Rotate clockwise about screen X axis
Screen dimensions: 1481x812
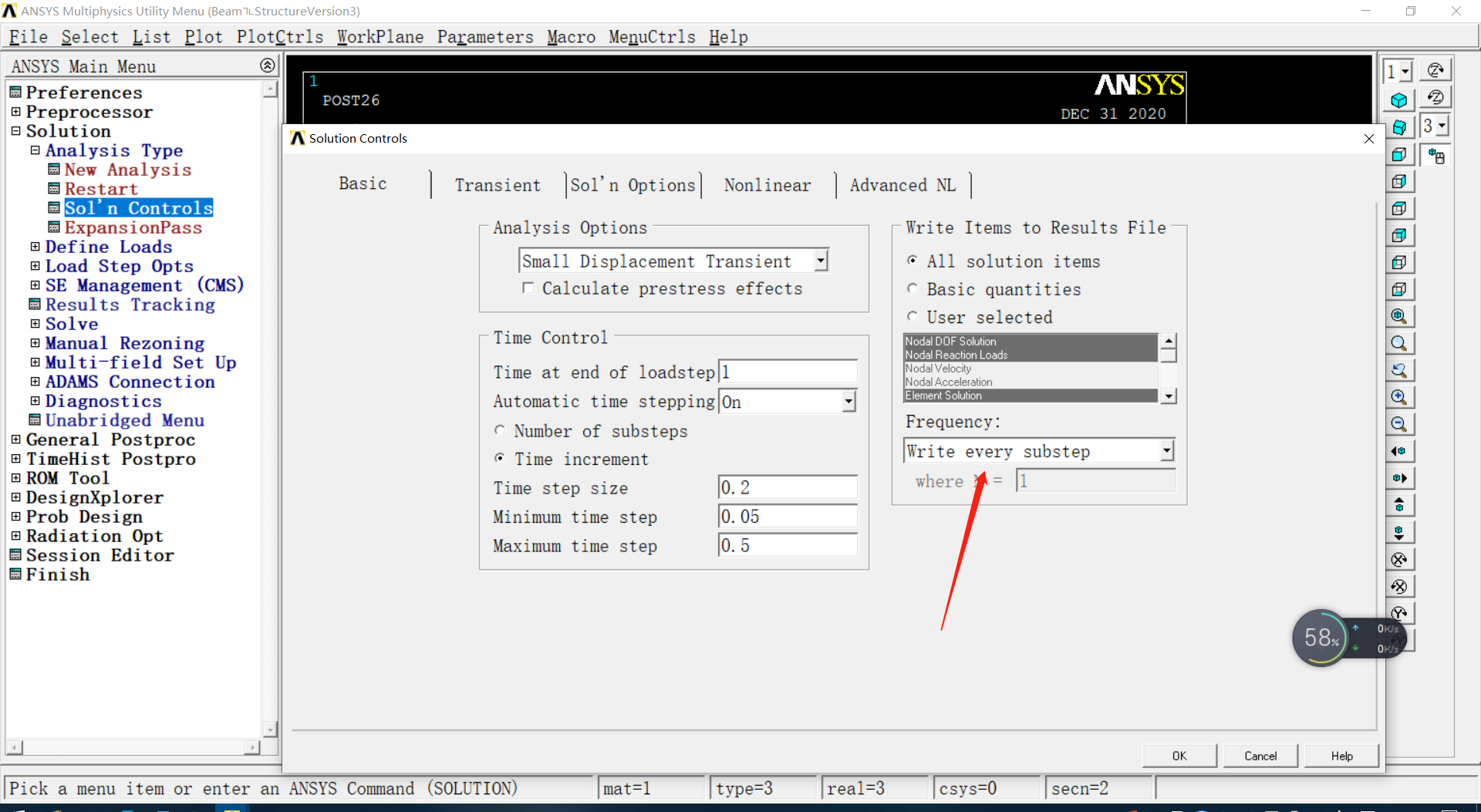1398,559
